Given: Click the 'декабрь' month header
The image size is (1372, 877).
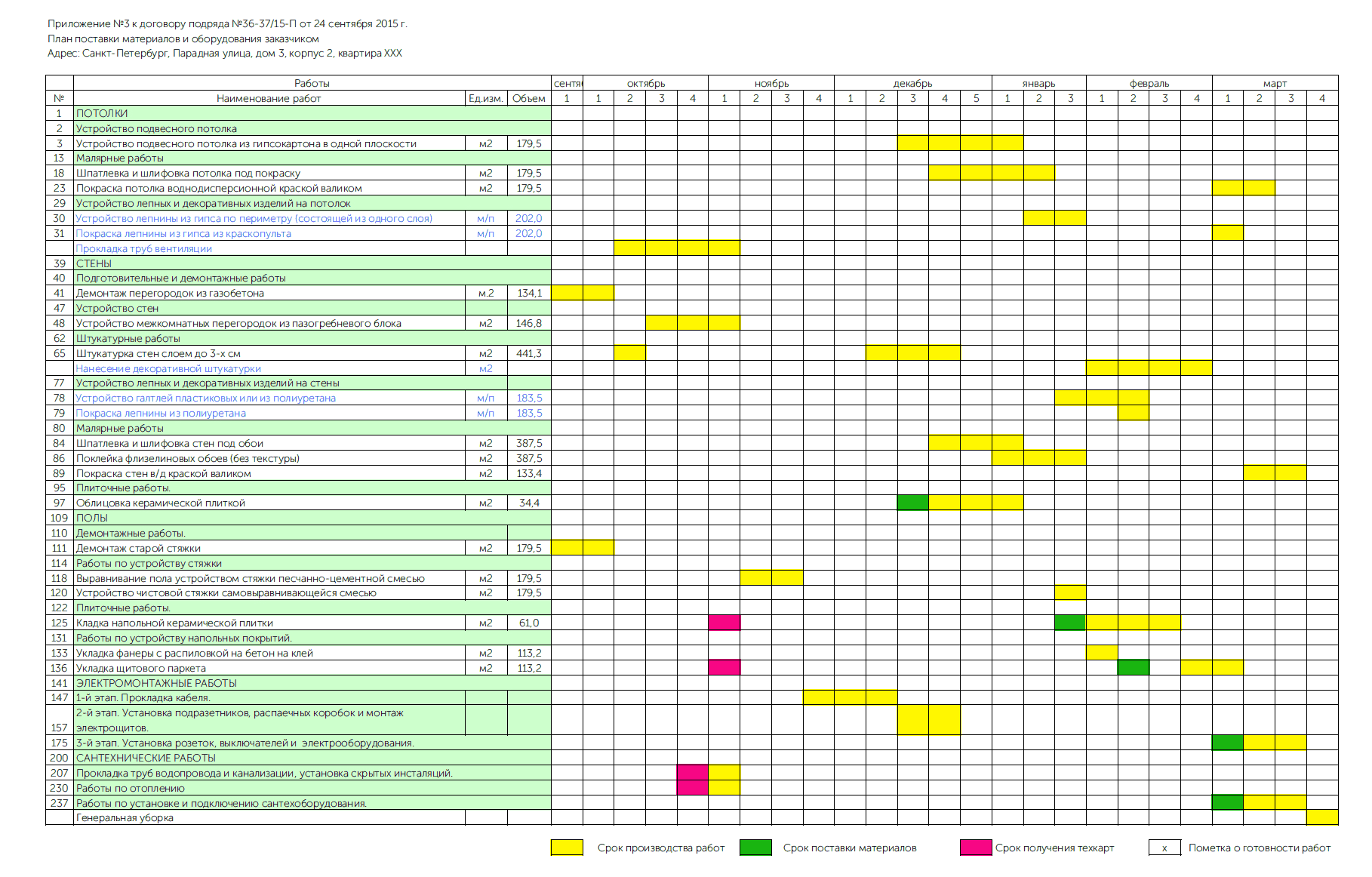Looking at the screenshot, I should click(x=913, y=83).
